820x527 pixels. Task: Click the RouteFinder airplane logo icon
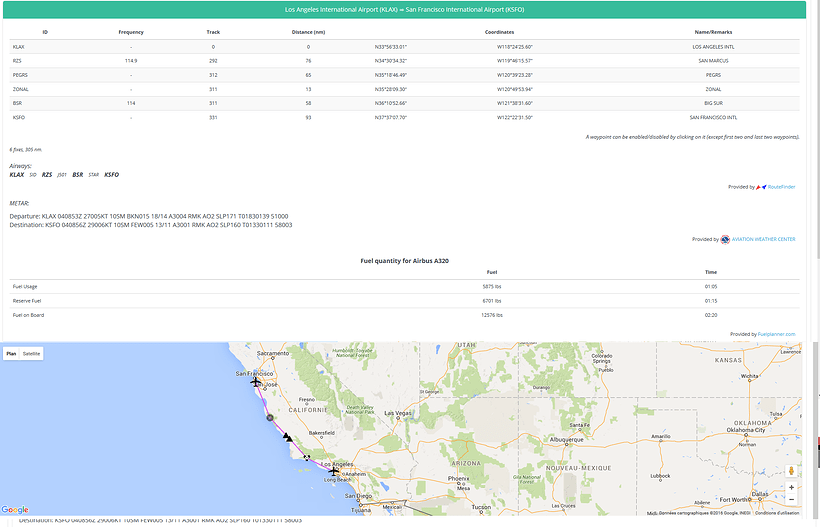pyautogui.click(x=761, y=187)
